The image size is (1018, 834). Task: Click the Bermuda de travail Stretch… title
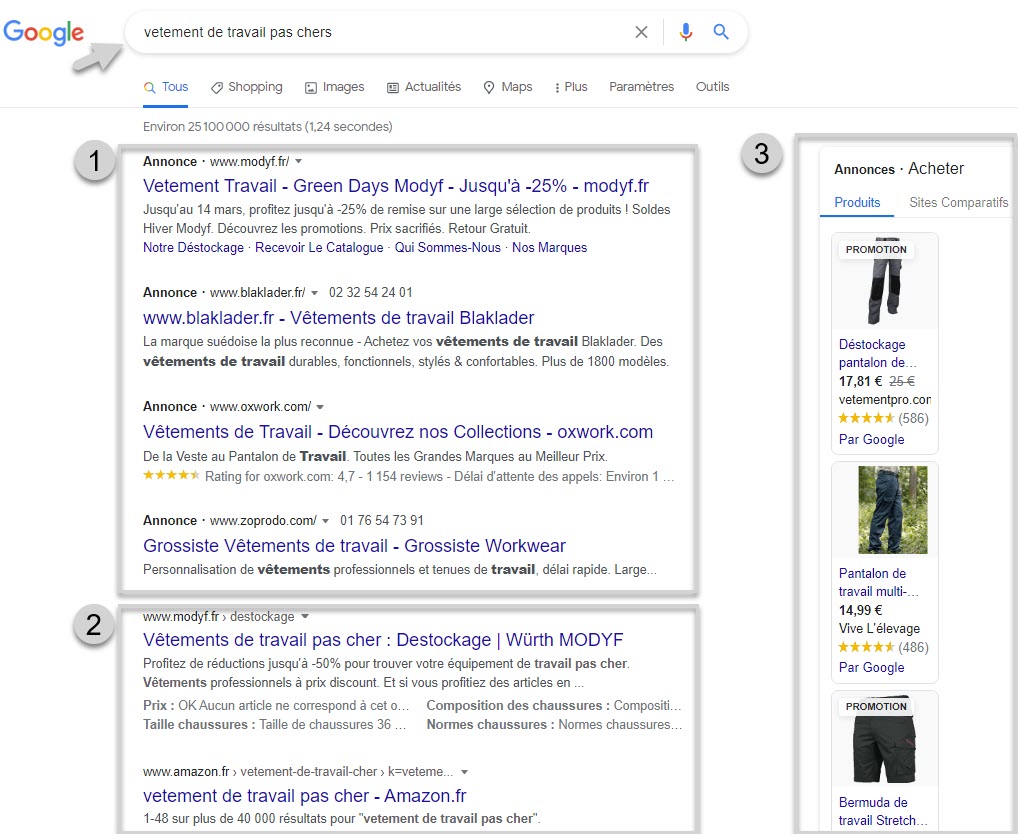(883, 811)
